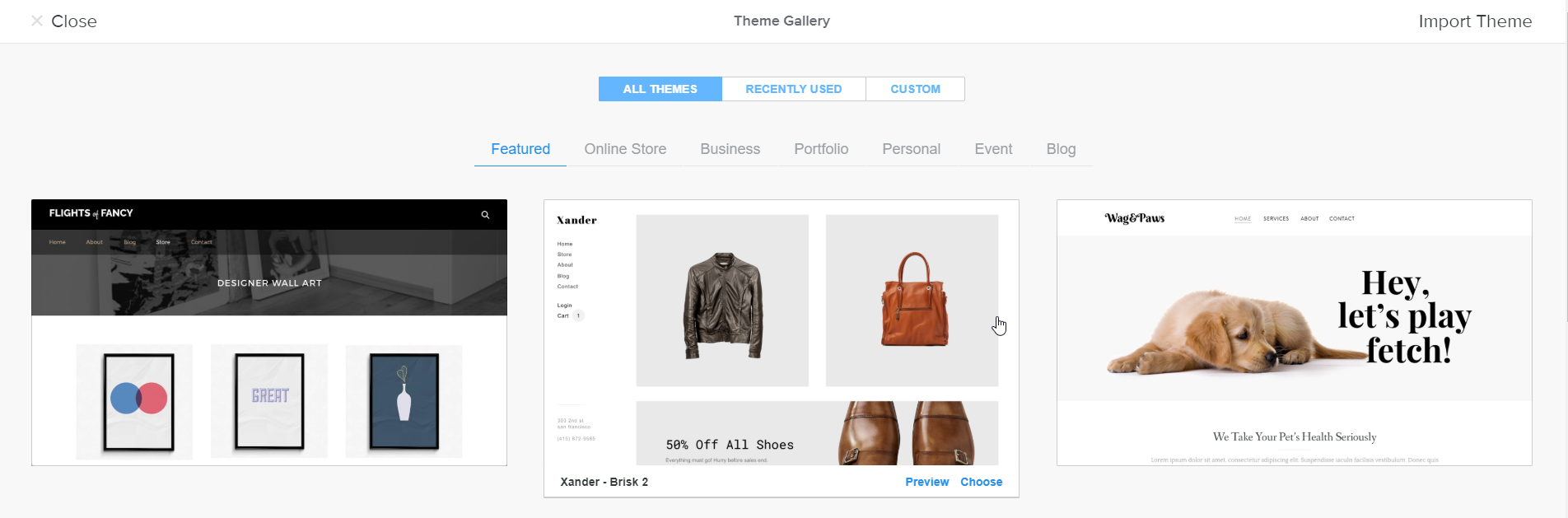The image size is (1568, 518).
Task: Switch to Recently Used themes
Action: (794, 89)
